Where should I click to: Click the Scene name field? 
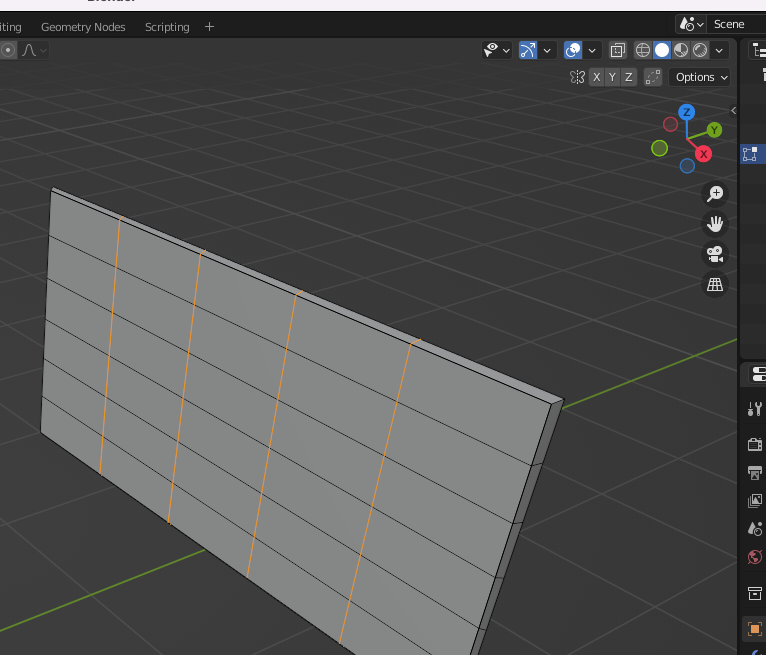(736, 24)
